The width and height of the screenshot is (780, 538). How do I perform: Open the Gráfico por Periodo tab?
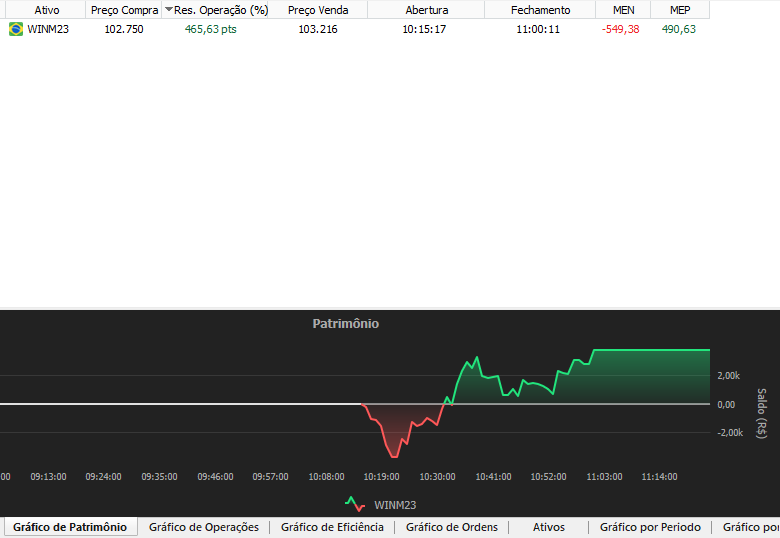(x=650, y=527)
